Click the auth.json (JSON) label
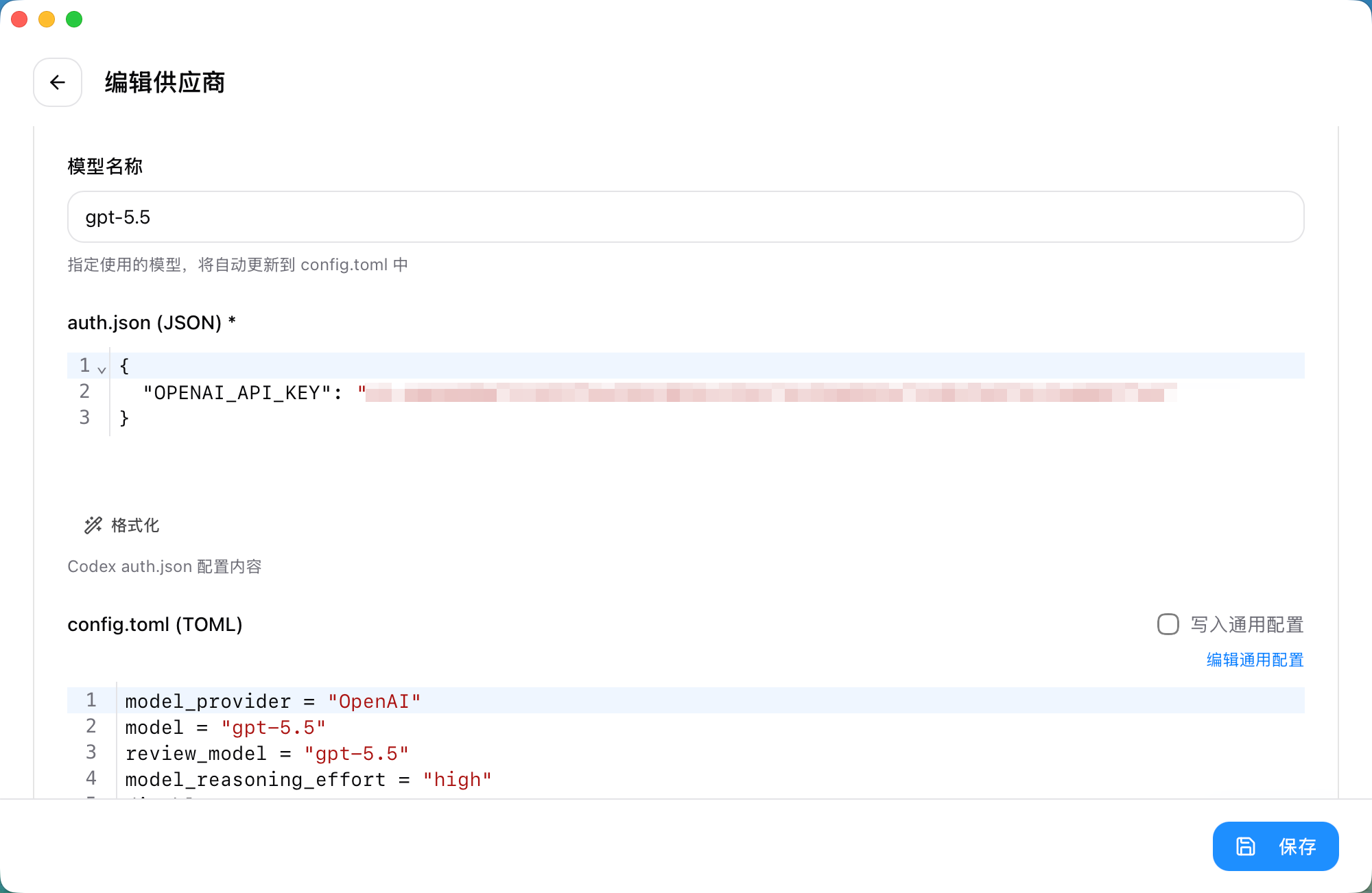The width and height of the screenshot is (1372, 893). 152,322
